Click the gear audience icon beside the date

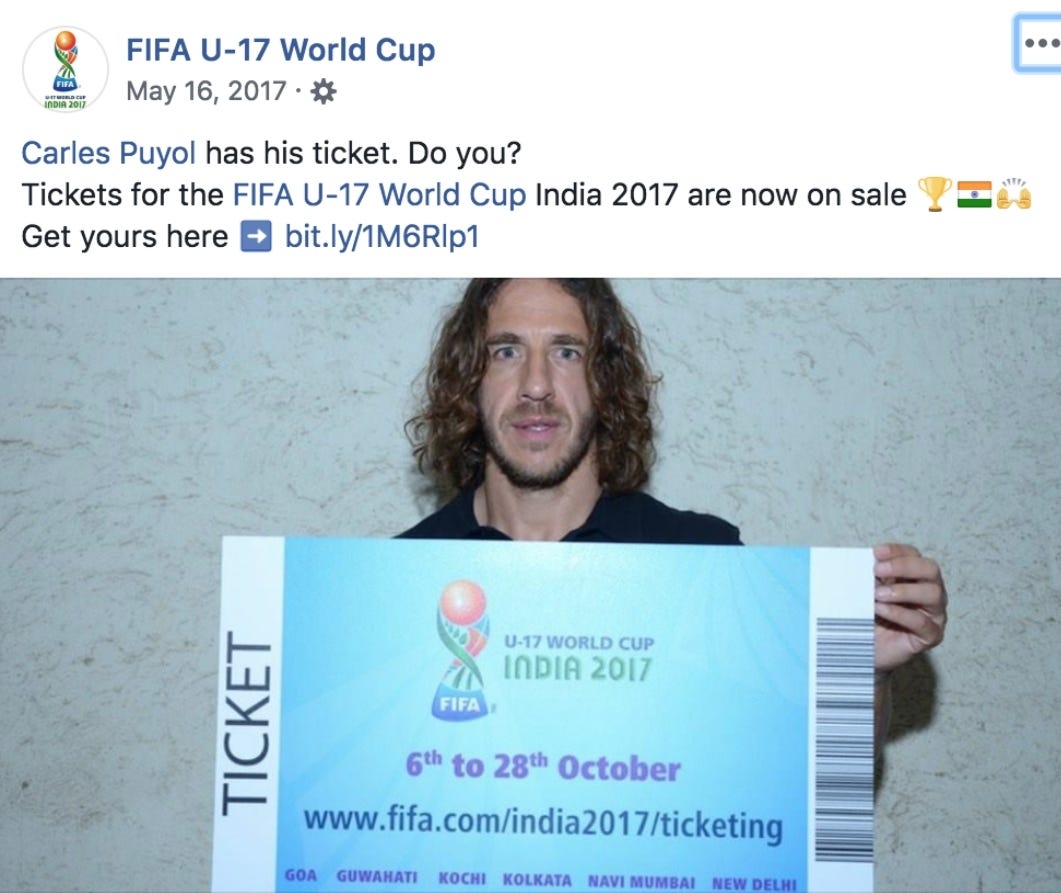(x=323, y=91)
